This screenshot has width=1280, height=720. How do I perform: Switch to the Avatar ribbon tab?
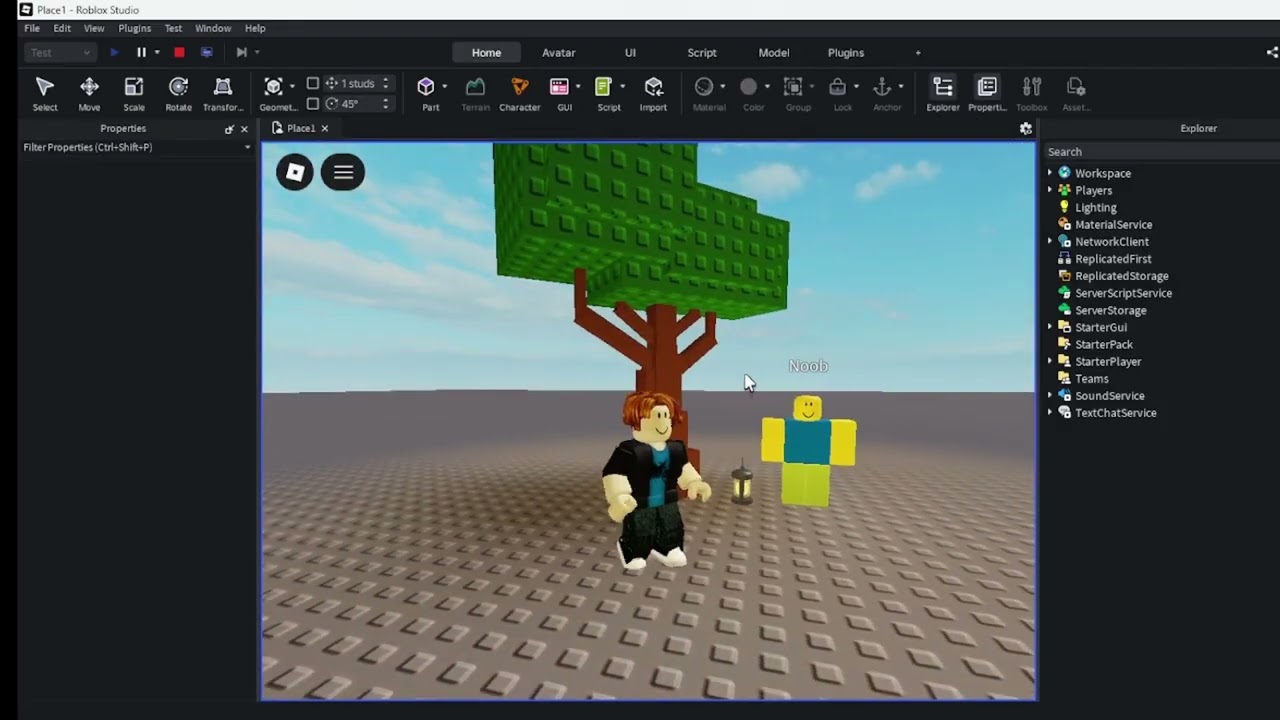coord(558,52)
